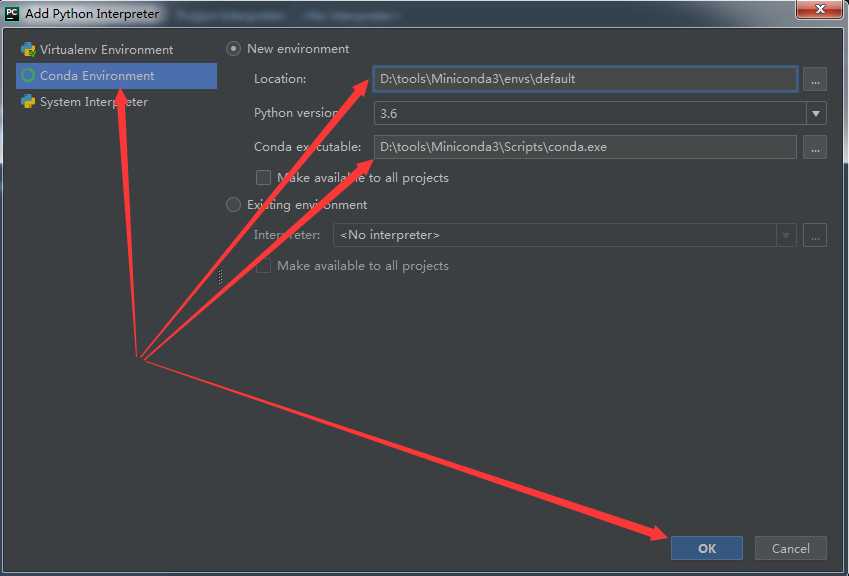Click the Conda Environment green circle icon
The image size is (849, 576).
point(28,75)
